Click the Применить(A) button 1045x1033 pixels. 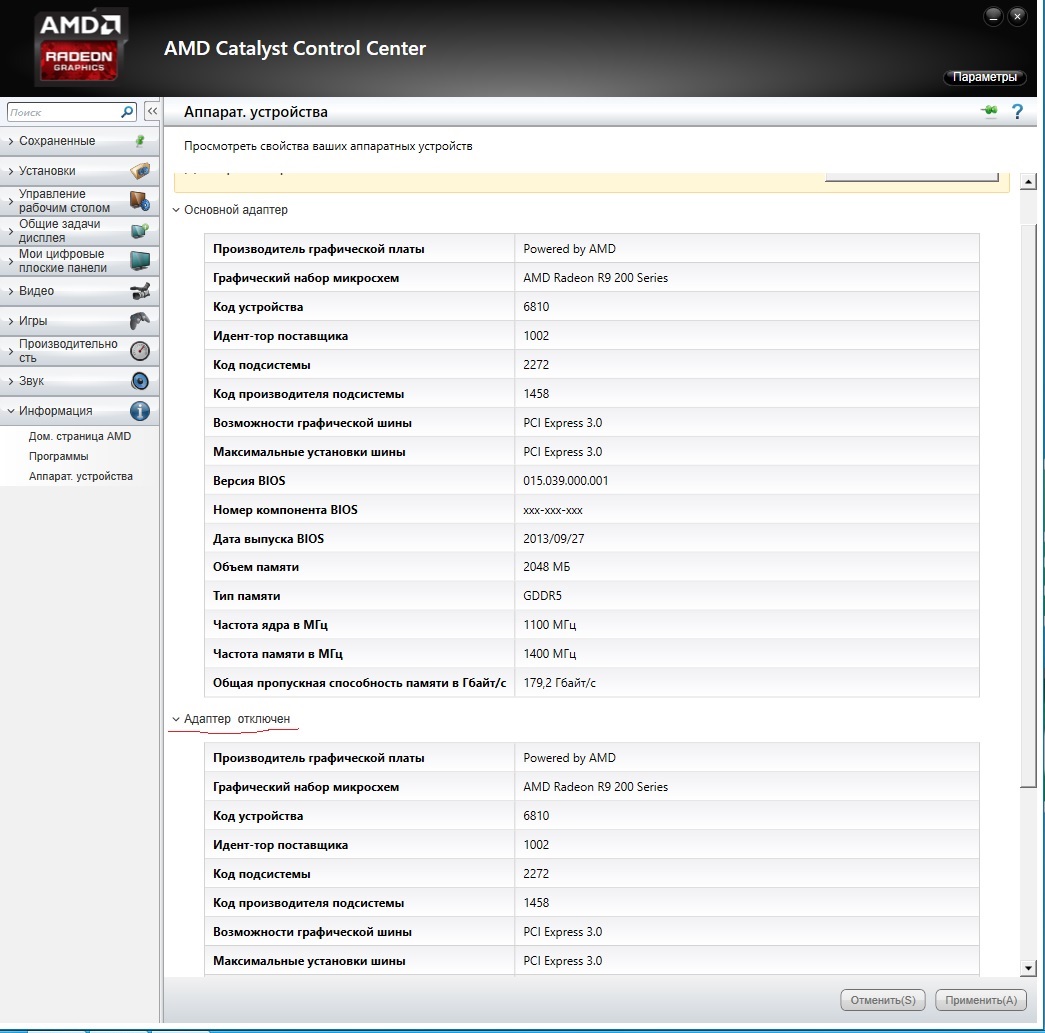(x=980, y=1000)
